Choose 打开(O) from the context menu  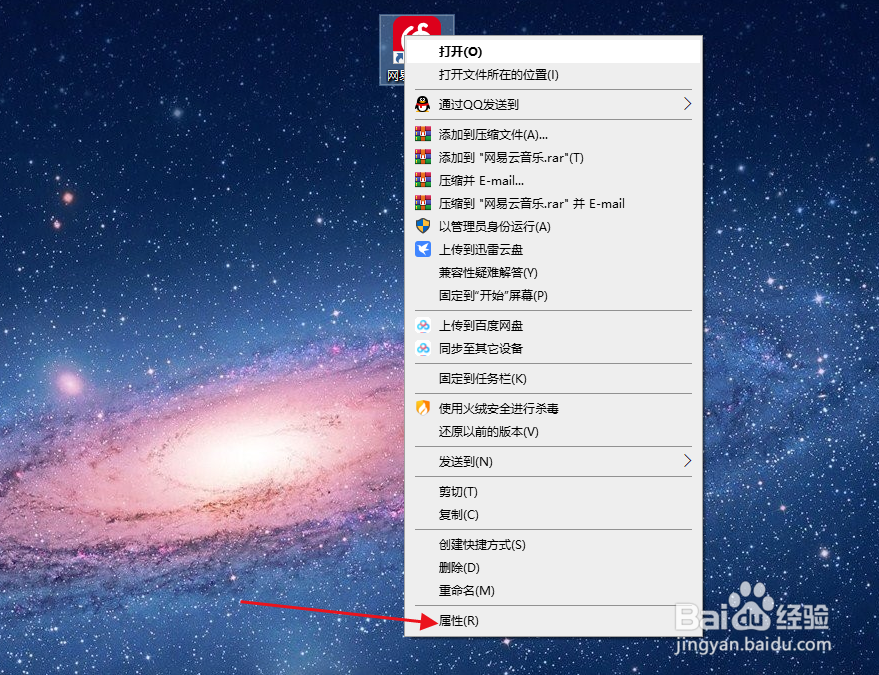553,52
